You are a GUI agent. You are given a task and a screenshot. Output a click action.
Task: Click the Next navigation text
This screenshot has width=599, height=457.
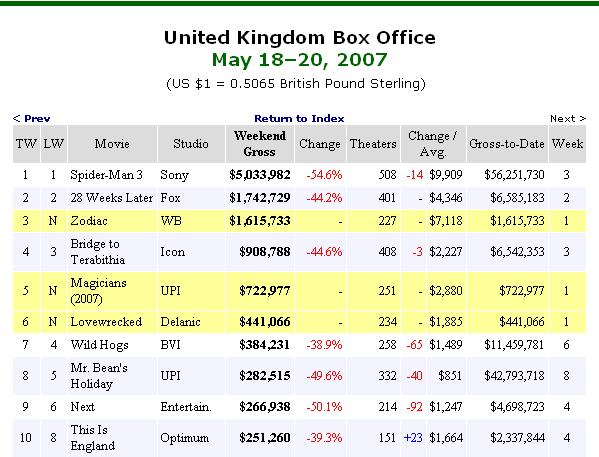pyautogui.click(x=568, y=118)
